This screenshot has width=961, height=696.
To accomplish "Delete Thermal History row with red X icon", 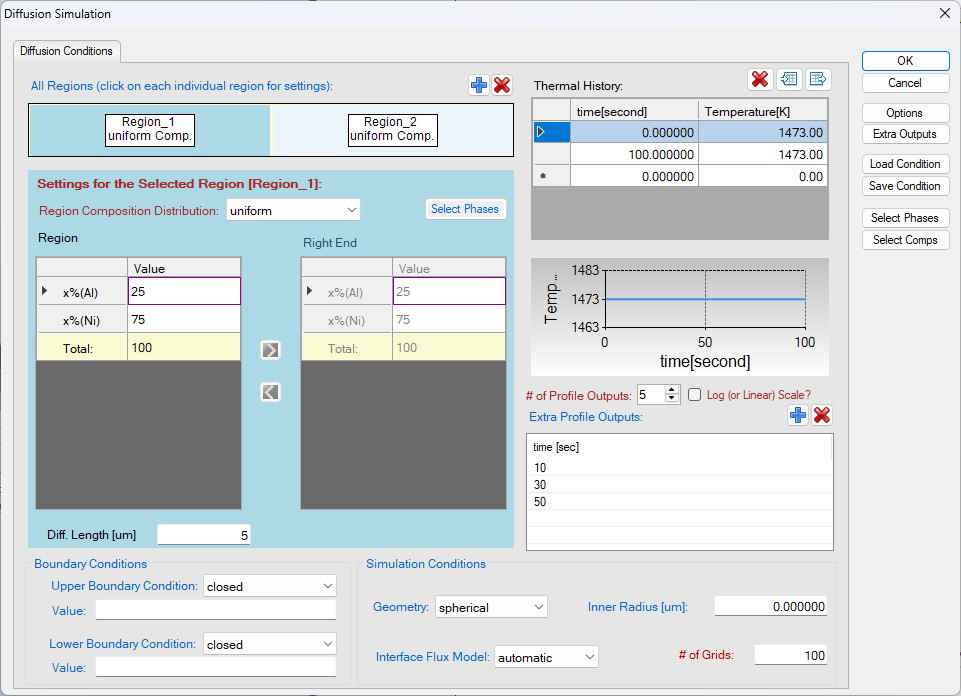I will click(760, 79).
